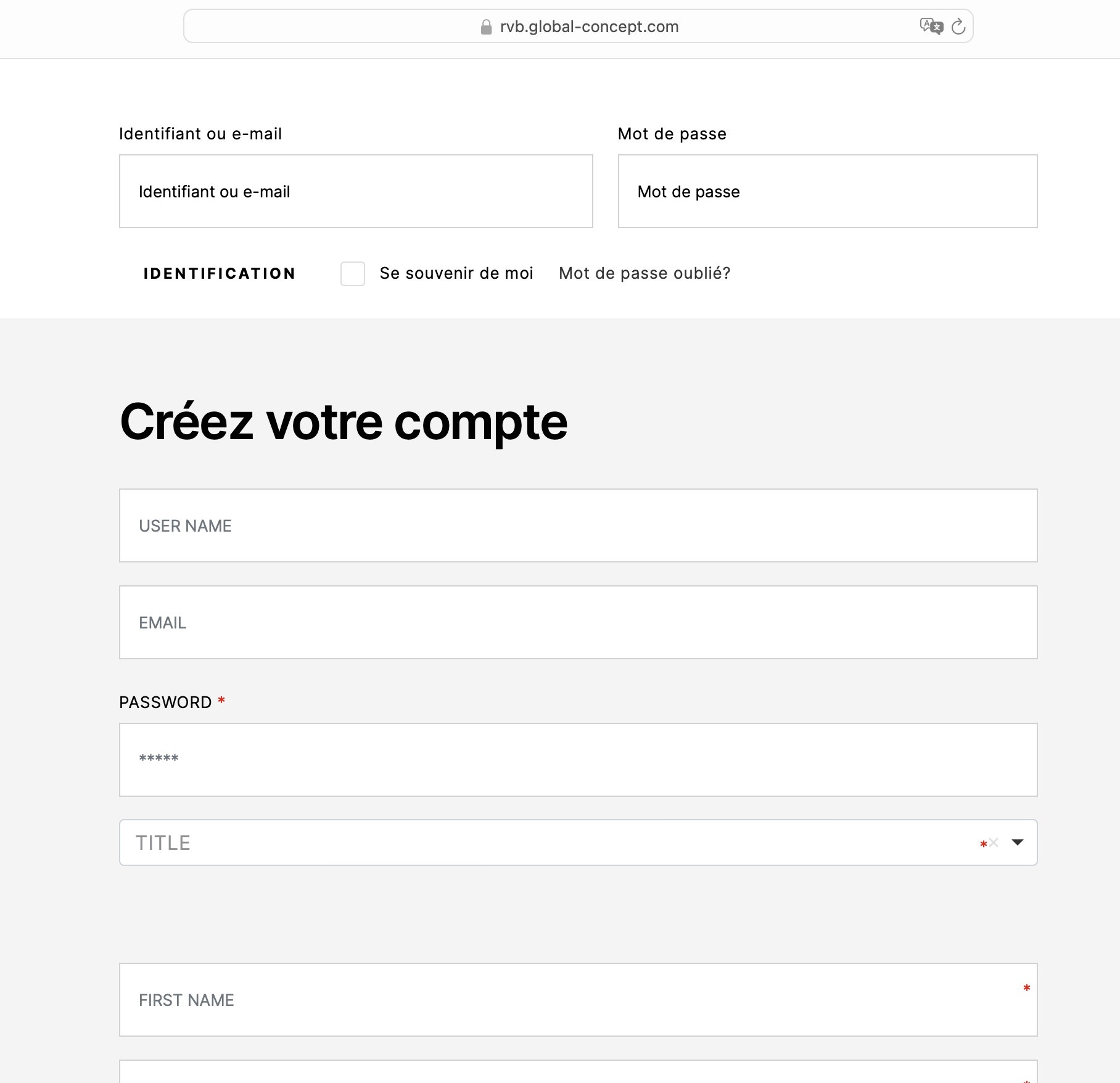Screen dimensions: 1120x1083
Task: Click the PASSWORD field with asterisks placeholder
Action: (579, 760)
